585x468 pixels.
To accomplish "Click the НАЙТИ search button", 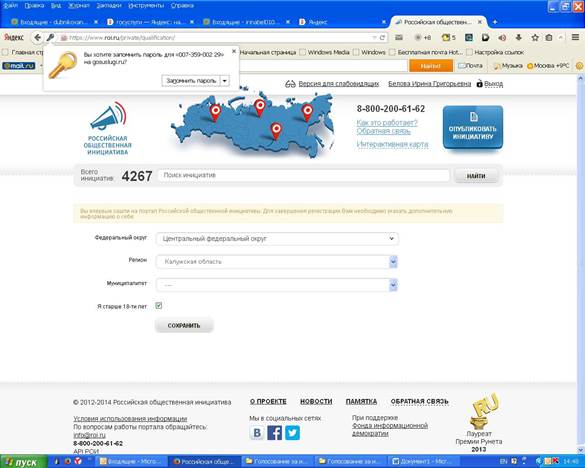I will point(476,176).
